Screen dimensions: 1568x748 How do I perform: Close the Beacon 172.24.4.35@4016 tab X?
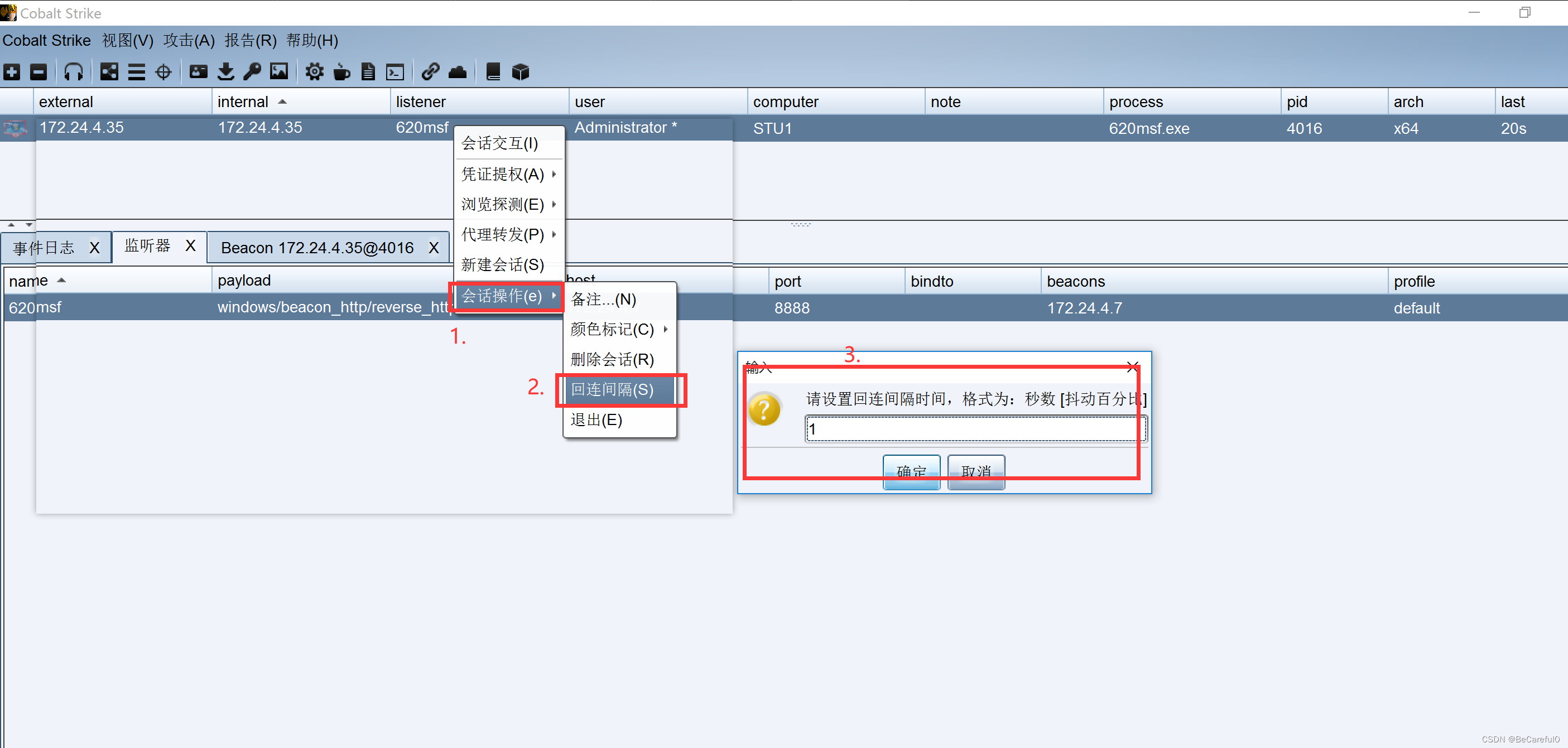pos(434,248)
